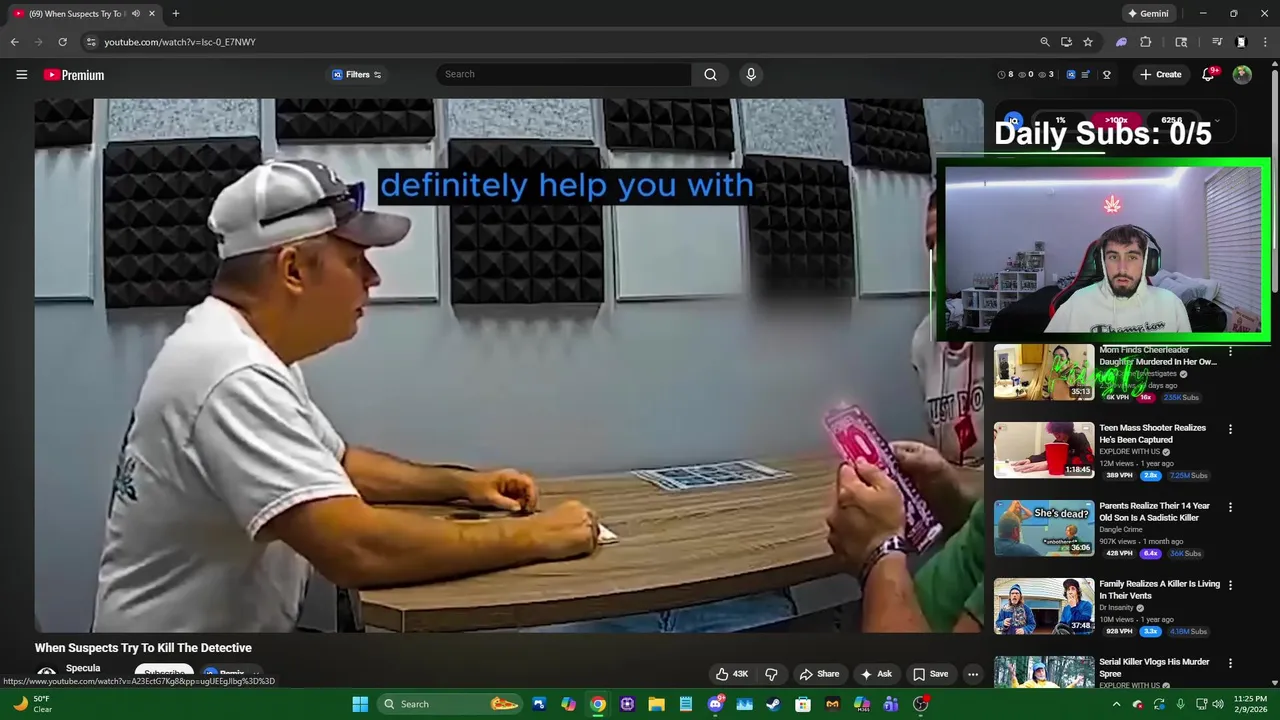Open Discord from the taskbar
The width and height of the screenshot is (1280, 720).
[x=715, y=704]
